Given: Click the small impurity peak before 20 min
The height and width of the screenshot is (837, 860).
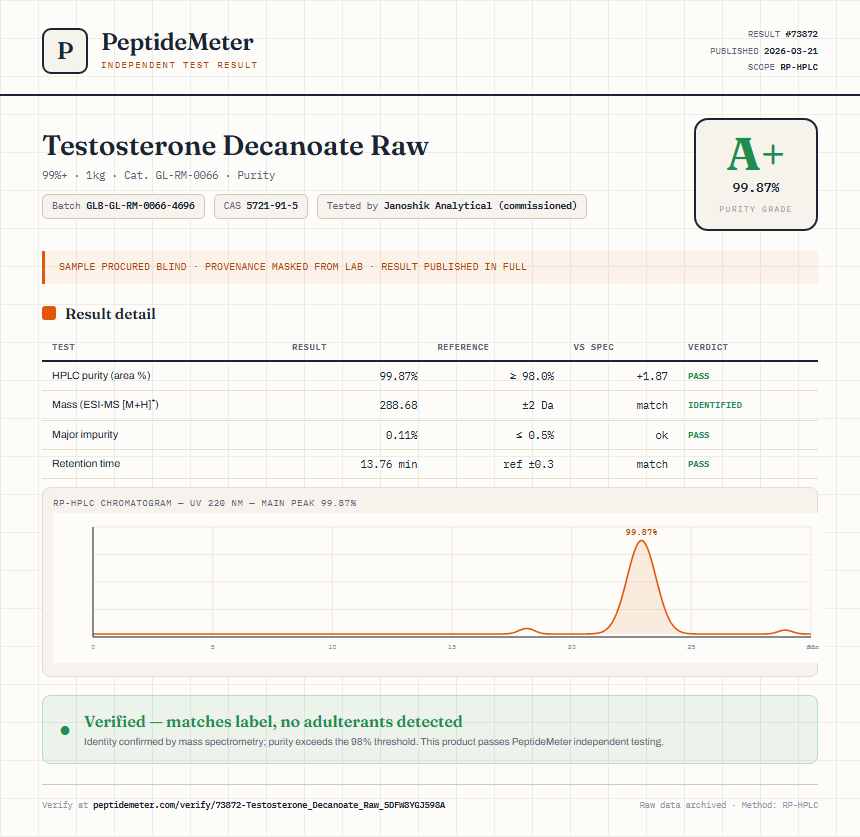Looking at the screenshot, I should [x=527, y=631].
